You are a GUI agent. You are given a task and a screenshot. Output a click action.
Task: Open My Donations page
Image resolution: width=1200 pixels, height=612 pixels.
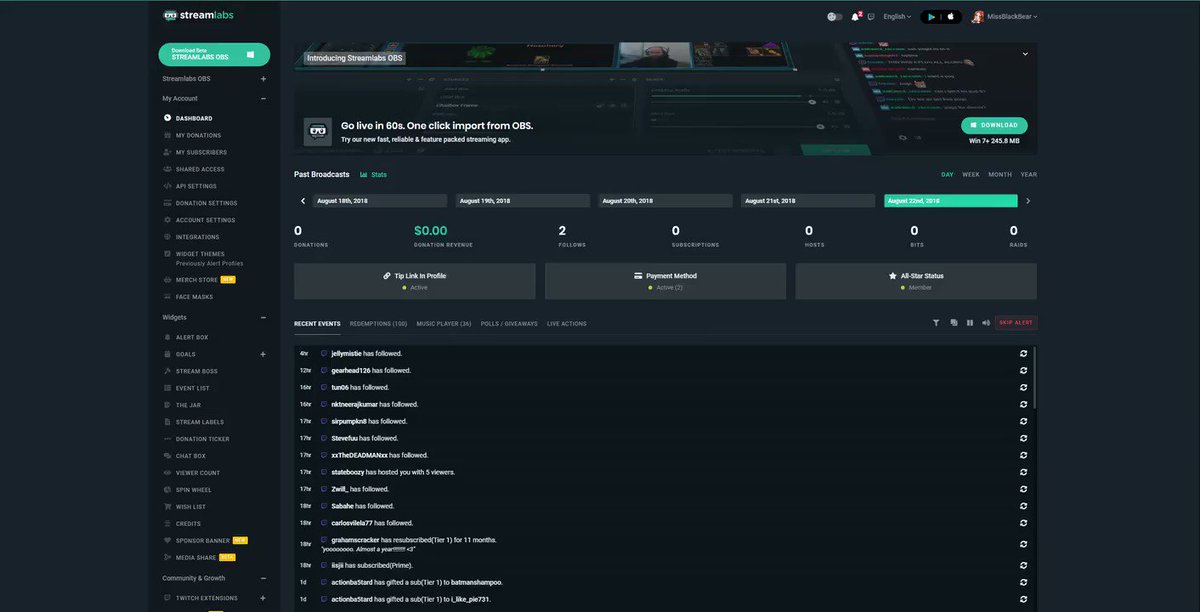tap(192, 135)
